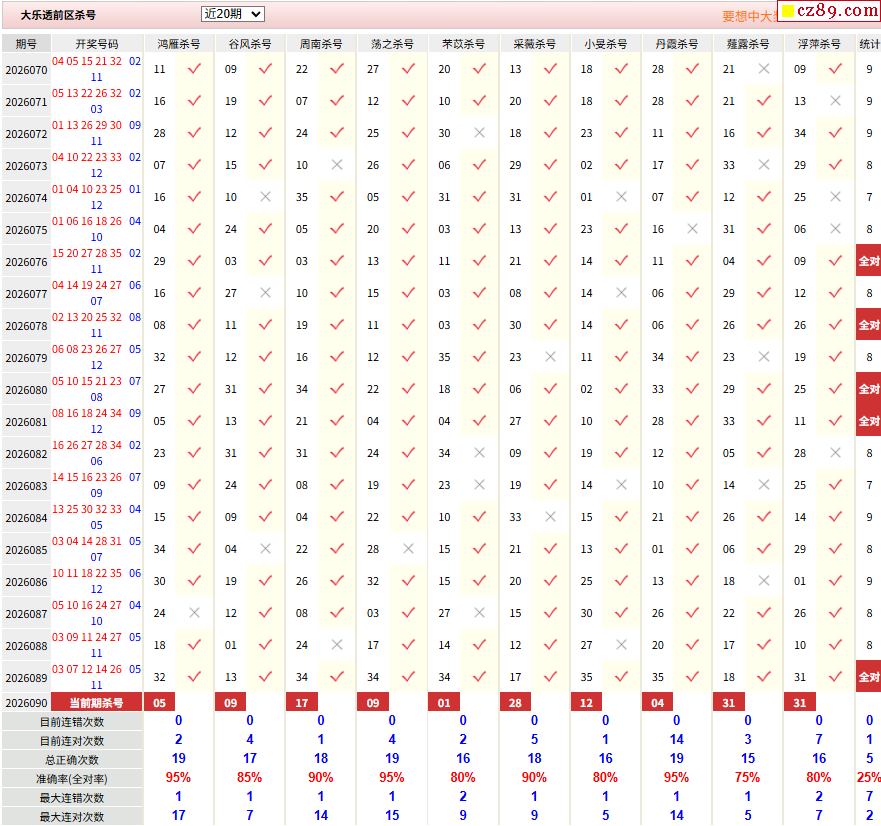Click the X mark in 芣苡杀号 column, row 2026082
881x826 pixels.
click(479, 453)
